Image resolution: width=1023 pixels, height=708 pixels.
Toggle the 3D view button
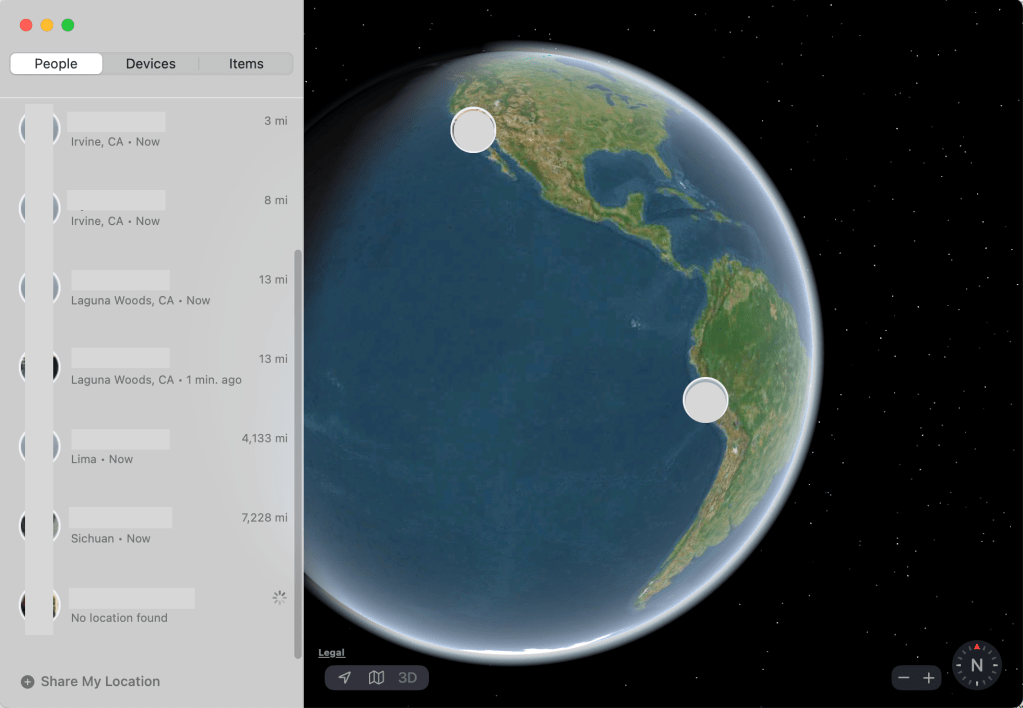(408, 678)
